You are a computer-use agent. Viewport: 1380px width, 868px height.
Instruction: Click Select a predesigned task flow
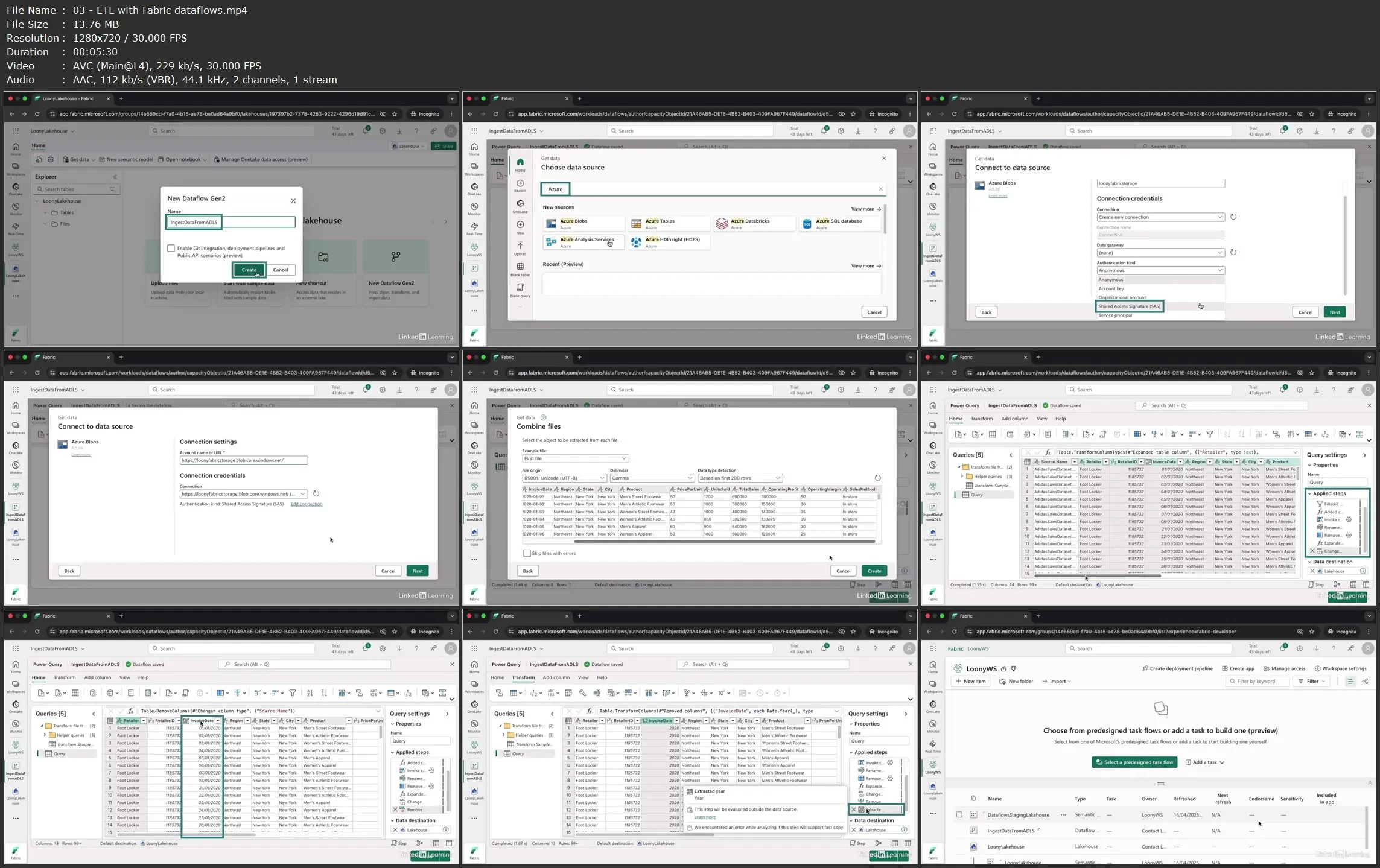pos(1134,762)
